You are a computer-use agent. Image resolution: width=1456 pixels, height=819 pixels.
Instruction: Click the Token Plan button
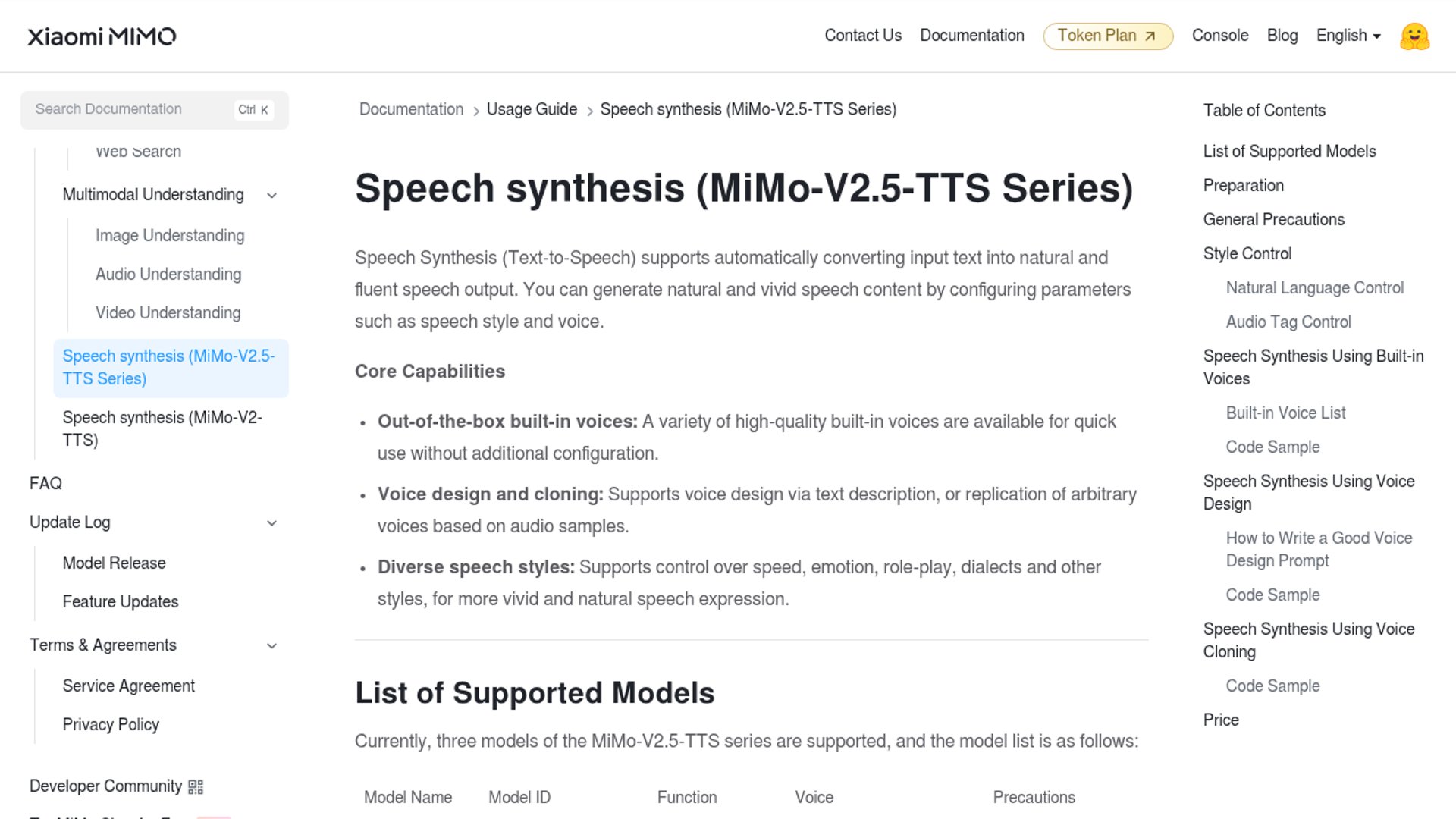(x=1097, y=36)
